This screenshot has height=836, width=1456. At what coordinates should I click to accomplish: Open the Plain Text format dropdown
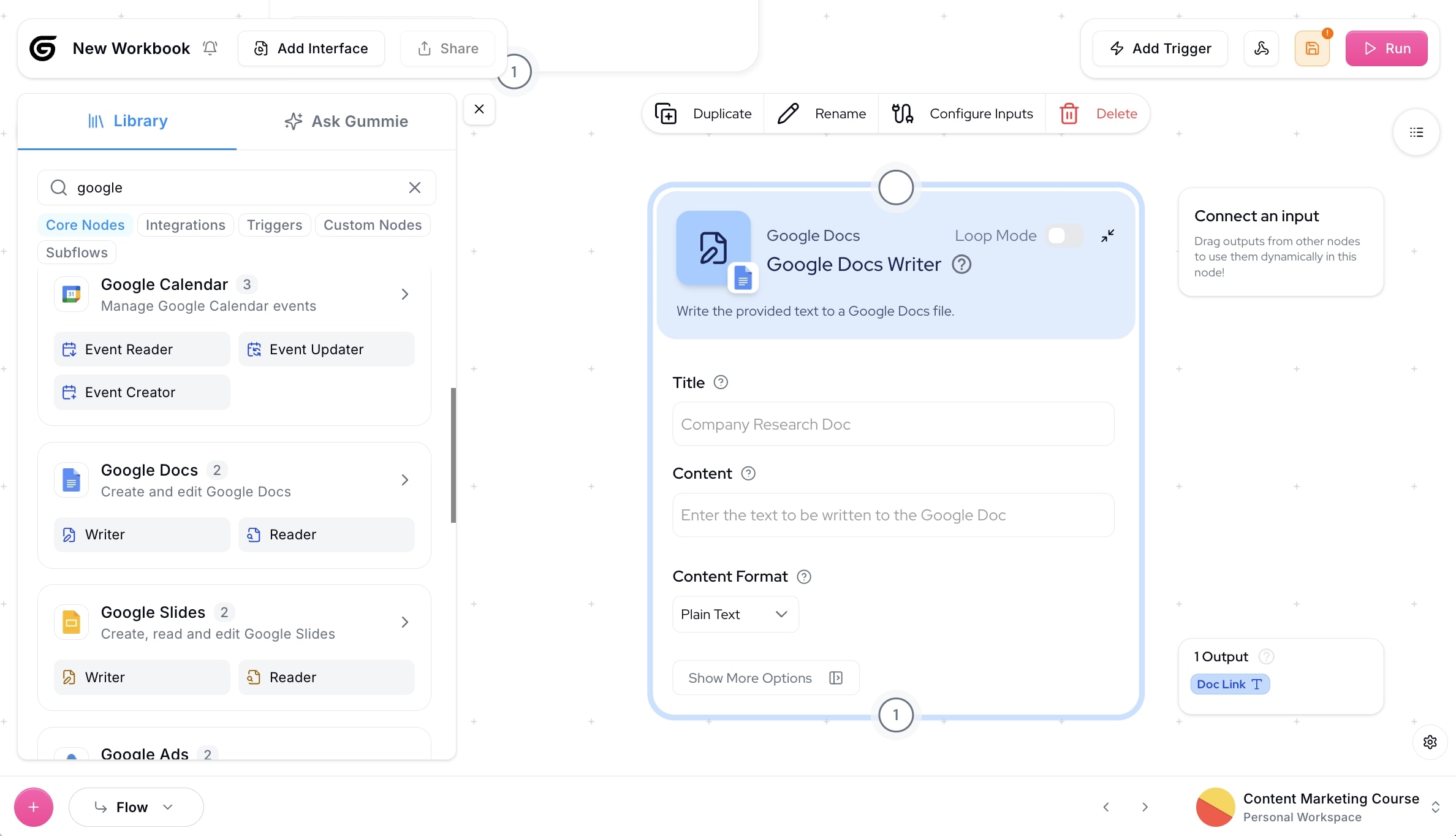tap(735, 615)
